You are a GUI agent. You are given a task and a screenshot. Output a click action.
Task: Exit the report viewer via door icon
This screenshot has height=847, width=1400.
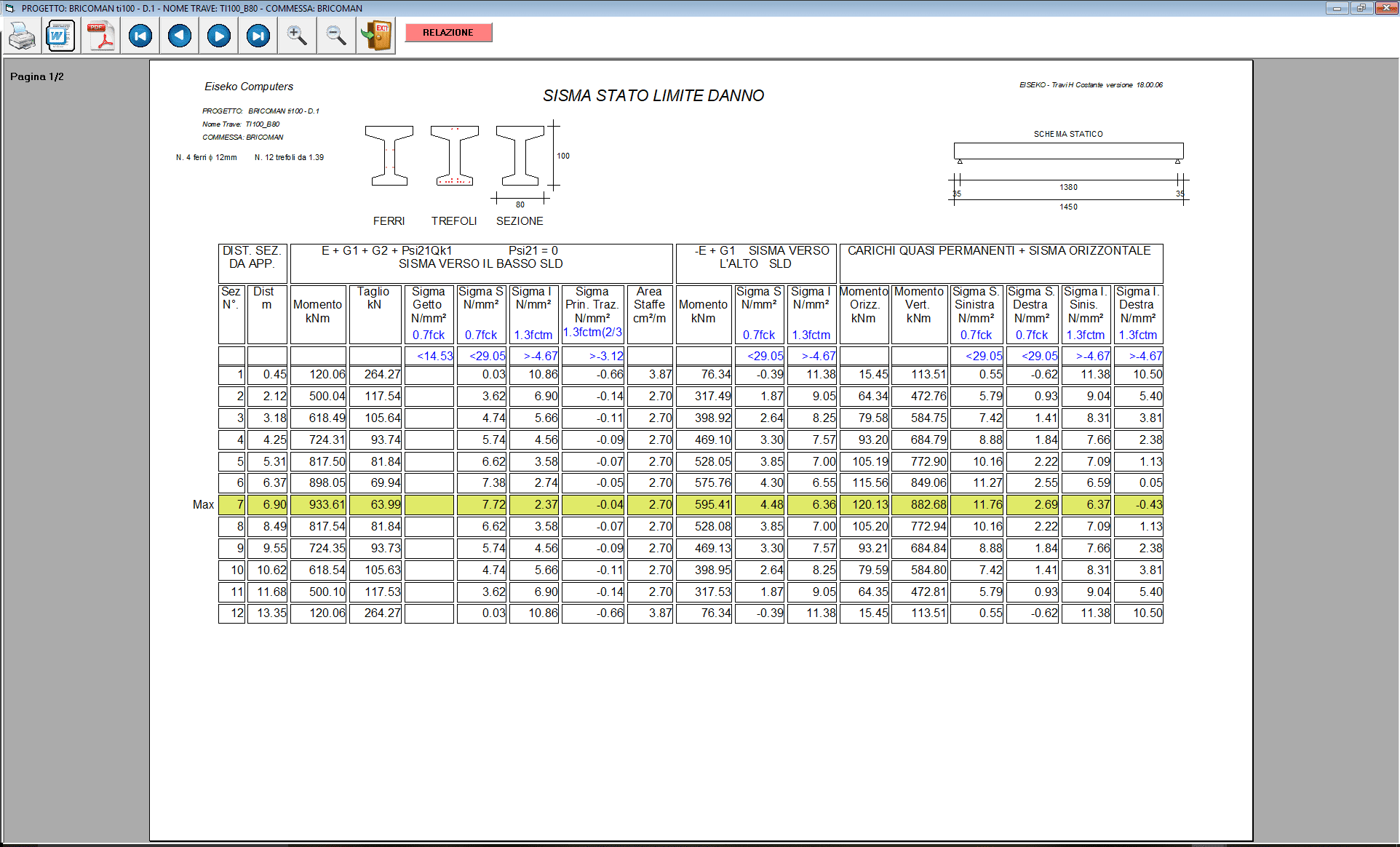point(376,36)
